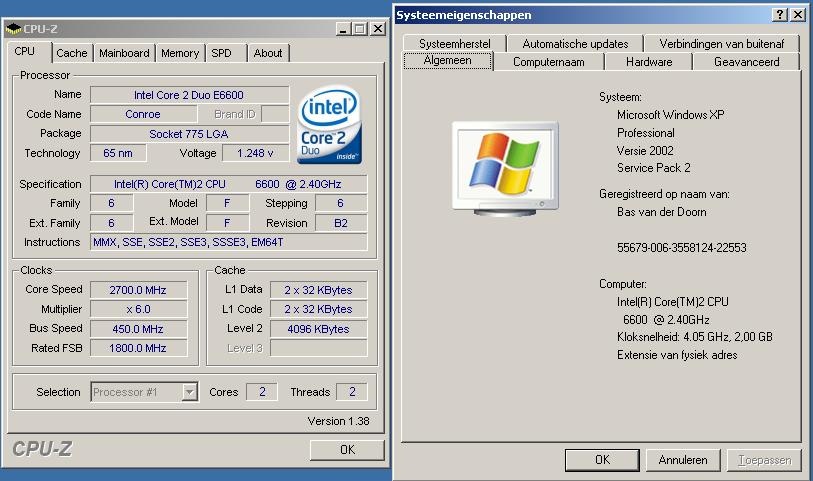Open the Memory tab in CPU-Z
Image resolution: width=813 pixels, height=481 pixels.
[180, 53]
